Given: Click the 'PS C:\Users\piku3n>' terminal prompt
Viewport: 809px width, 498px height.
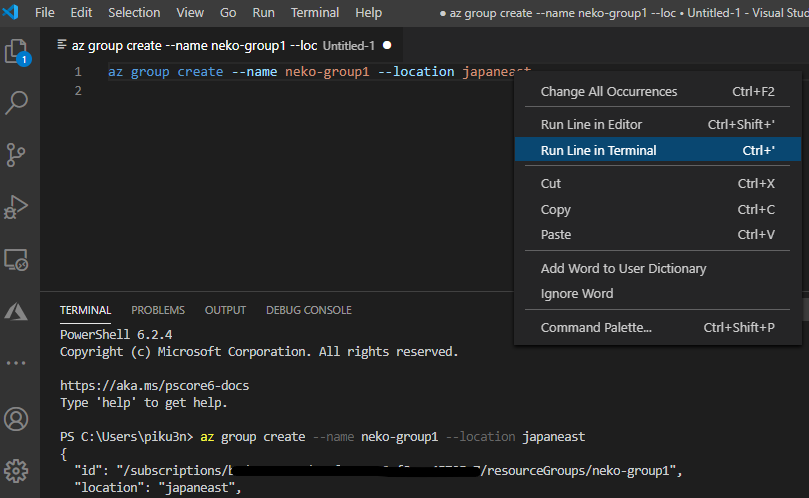Looking at the screenshot, I should pyautogui.click(x=126, y=437).
